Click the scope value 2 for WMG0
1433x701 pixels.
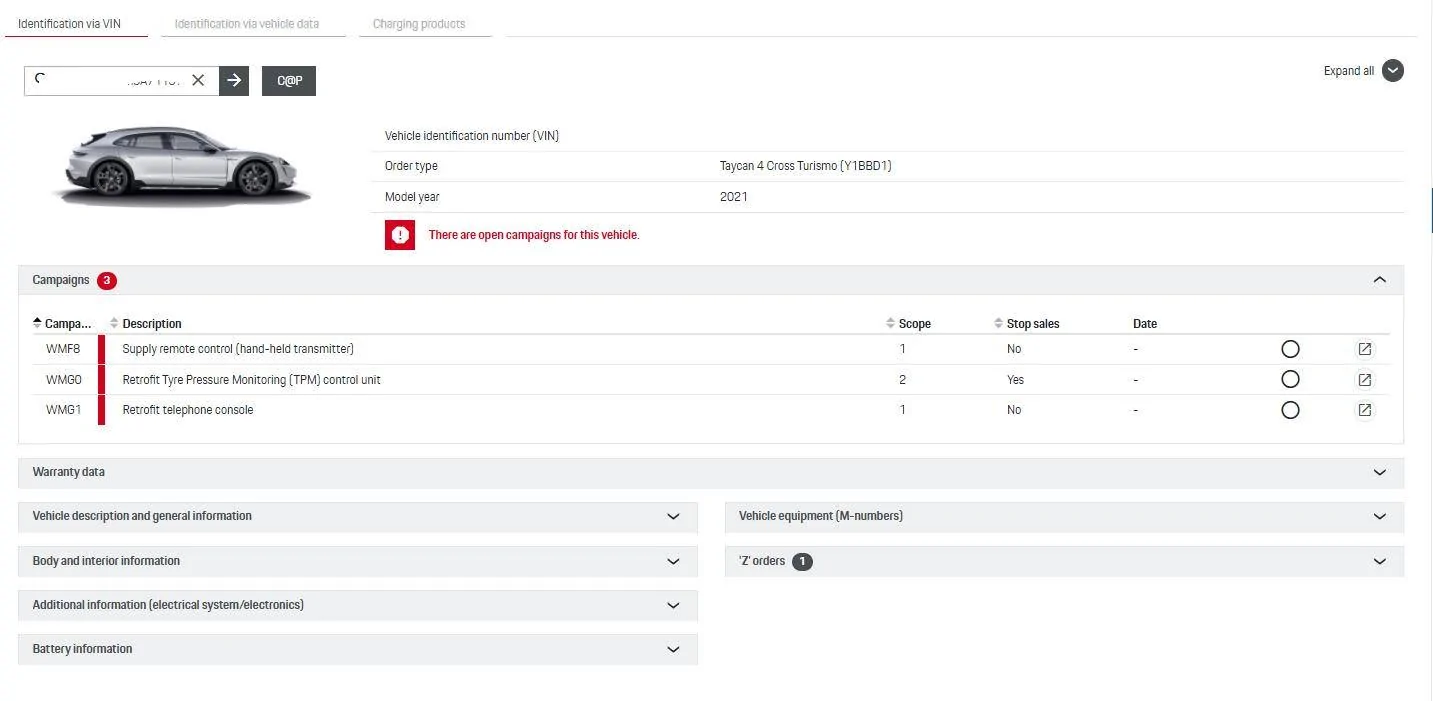[x=902, y=380]
